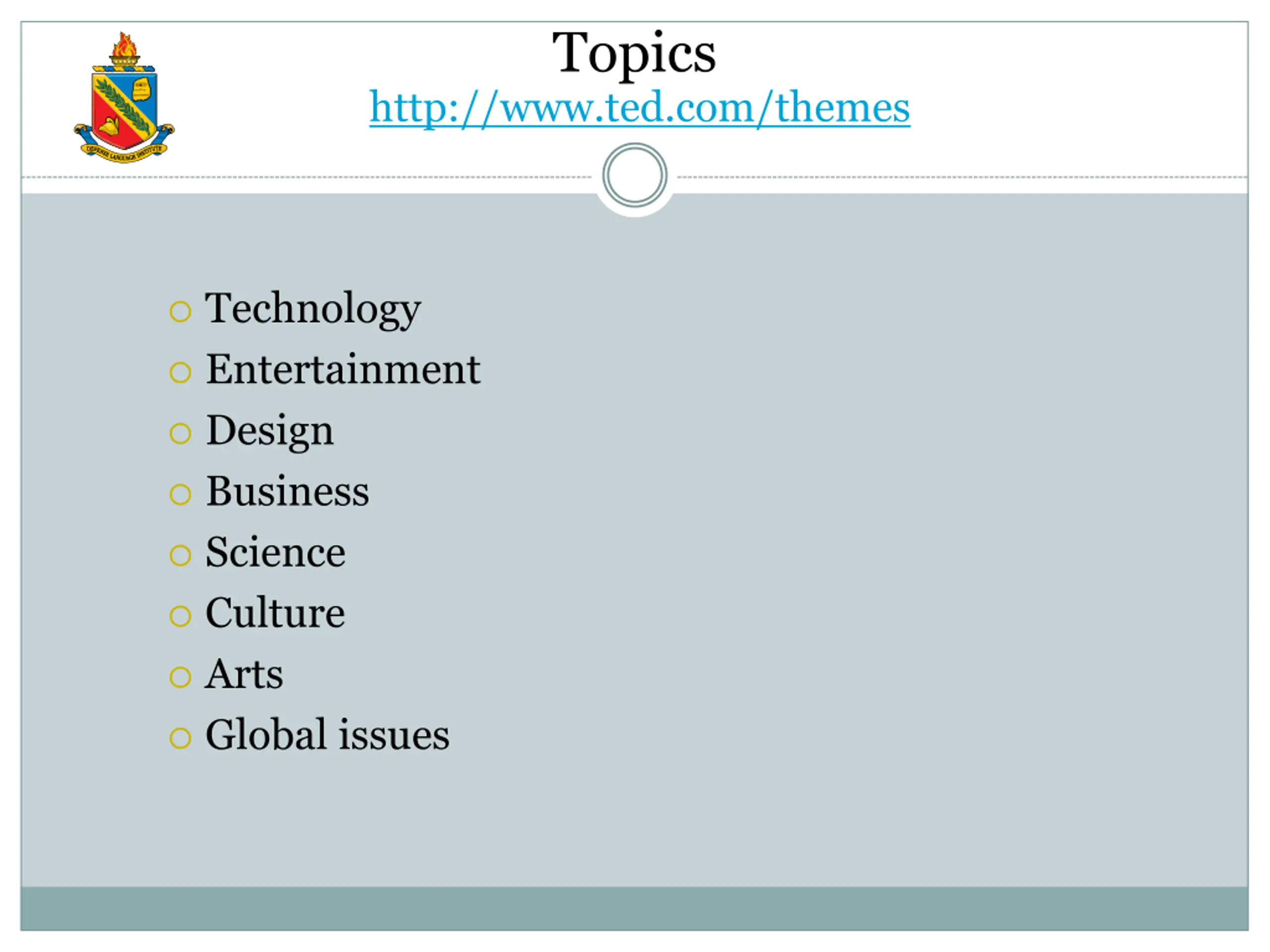The width and height of the screenshot is (1270, 952).
Task: Select the Design topic text
Action: tap(270, 430)
